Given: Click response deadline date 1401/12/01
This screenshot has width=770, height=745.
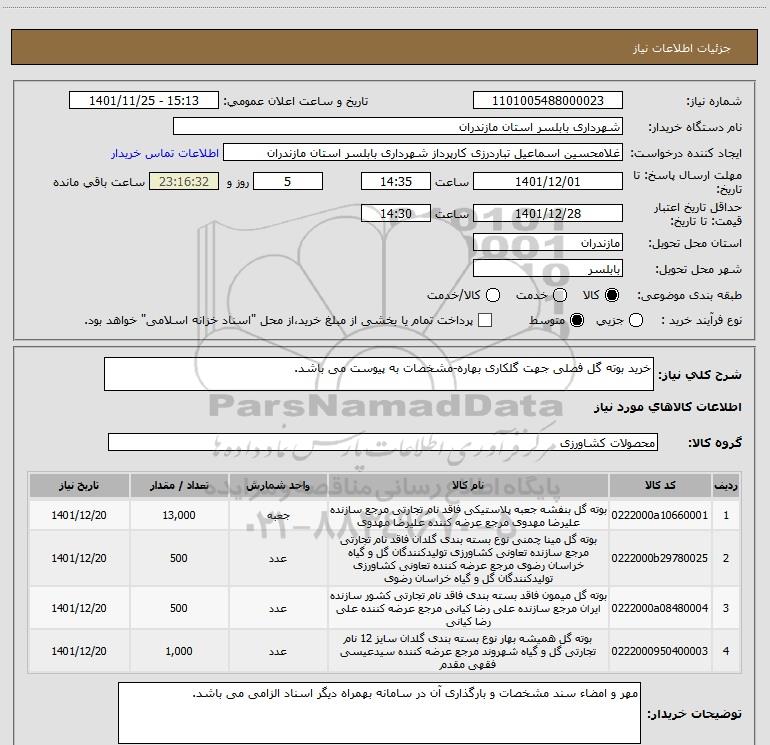Looking at the screenshot, I should [x=548, y=181].
